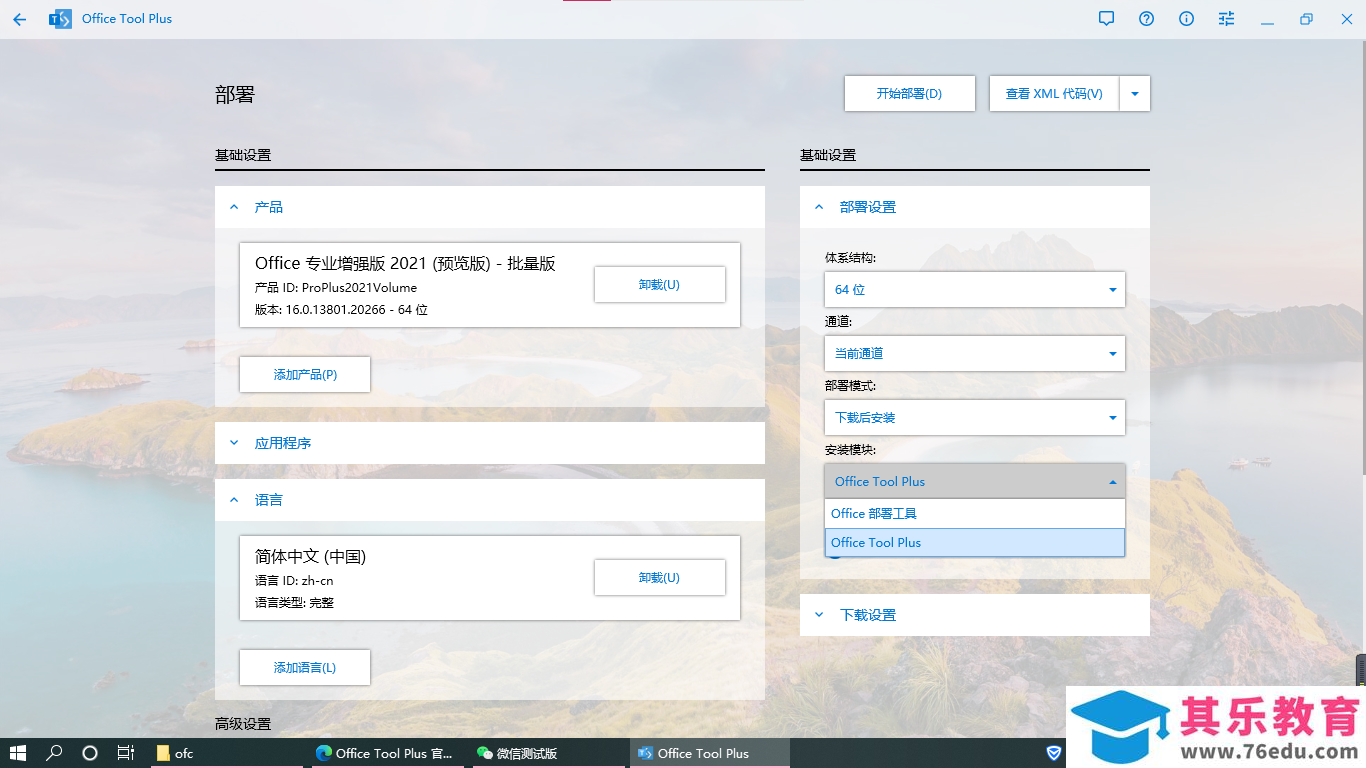1366x768 pixels.
Task: Click 查看 XML 代码(V) button
Action: point(1054,93)
